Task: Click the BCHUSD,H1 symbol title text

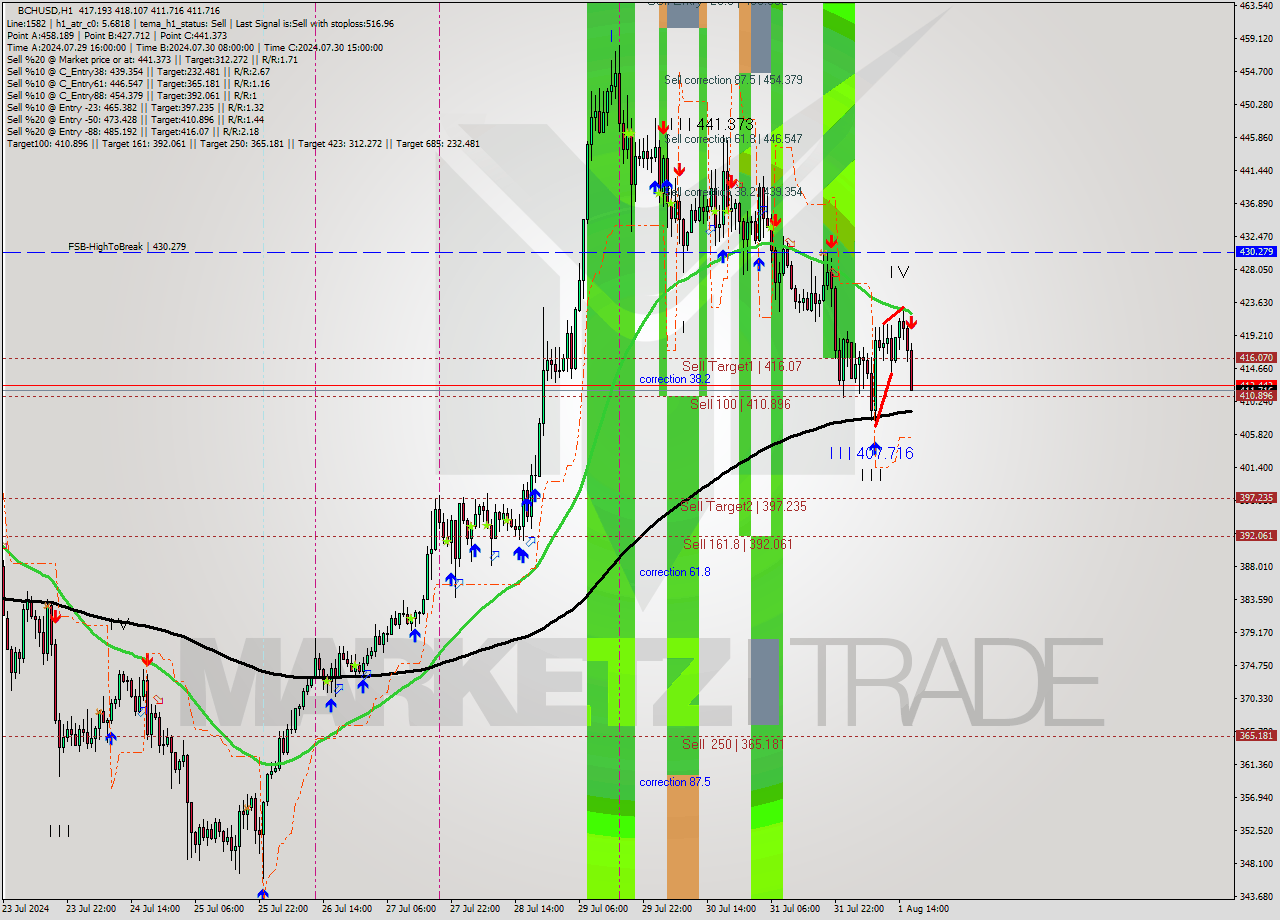Action: click(x=44, y=11)
